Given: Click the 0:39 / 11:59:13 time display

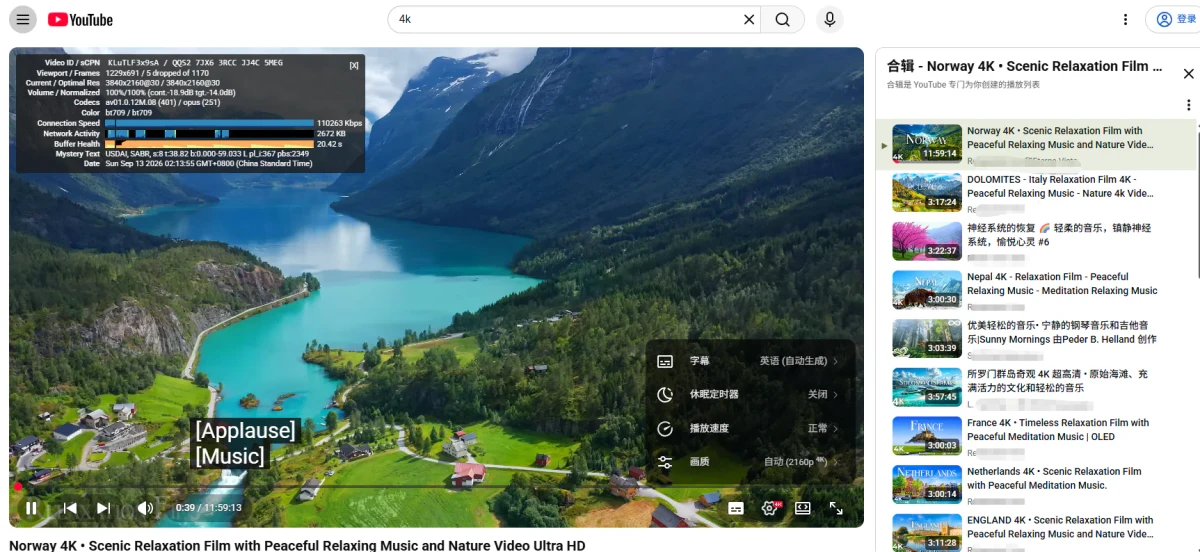Looking at the screenshot, I should [208, 508].
